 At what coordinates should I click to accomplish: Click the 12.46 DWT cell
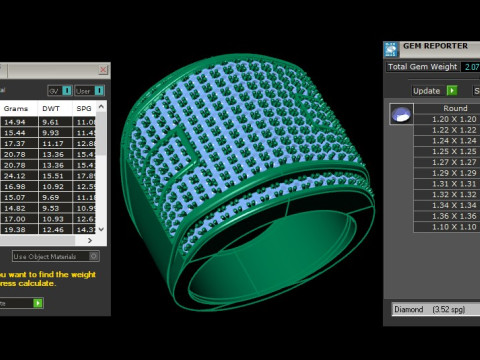click(55, 229)
